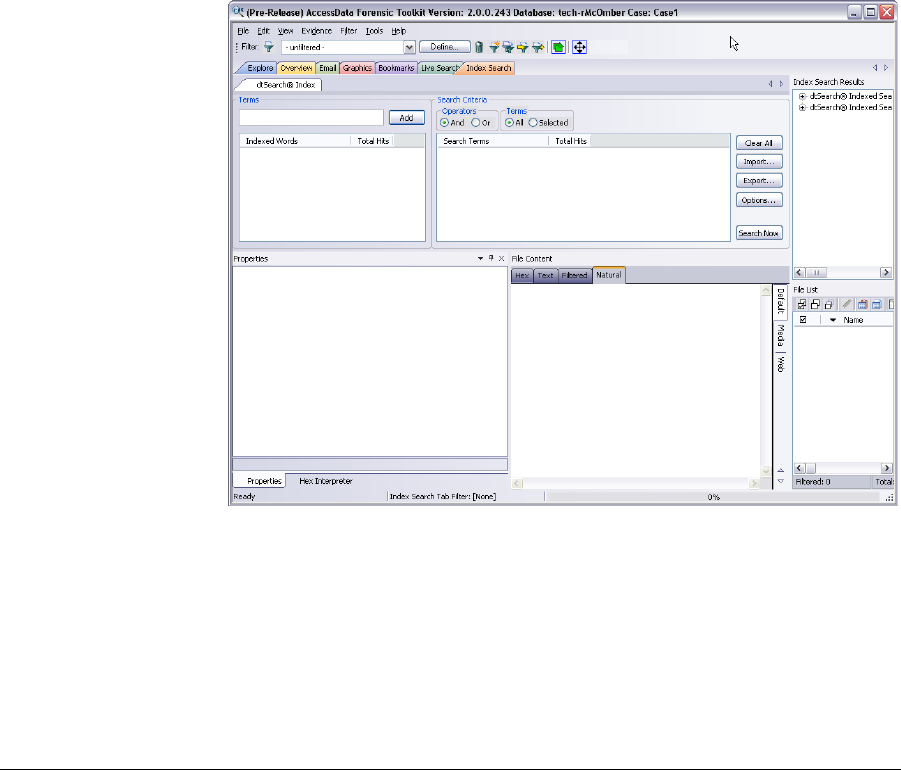901x770 pixels.
Task: Click left arrow beside dtSearch Index tab row
Action: tap(770, 84)
